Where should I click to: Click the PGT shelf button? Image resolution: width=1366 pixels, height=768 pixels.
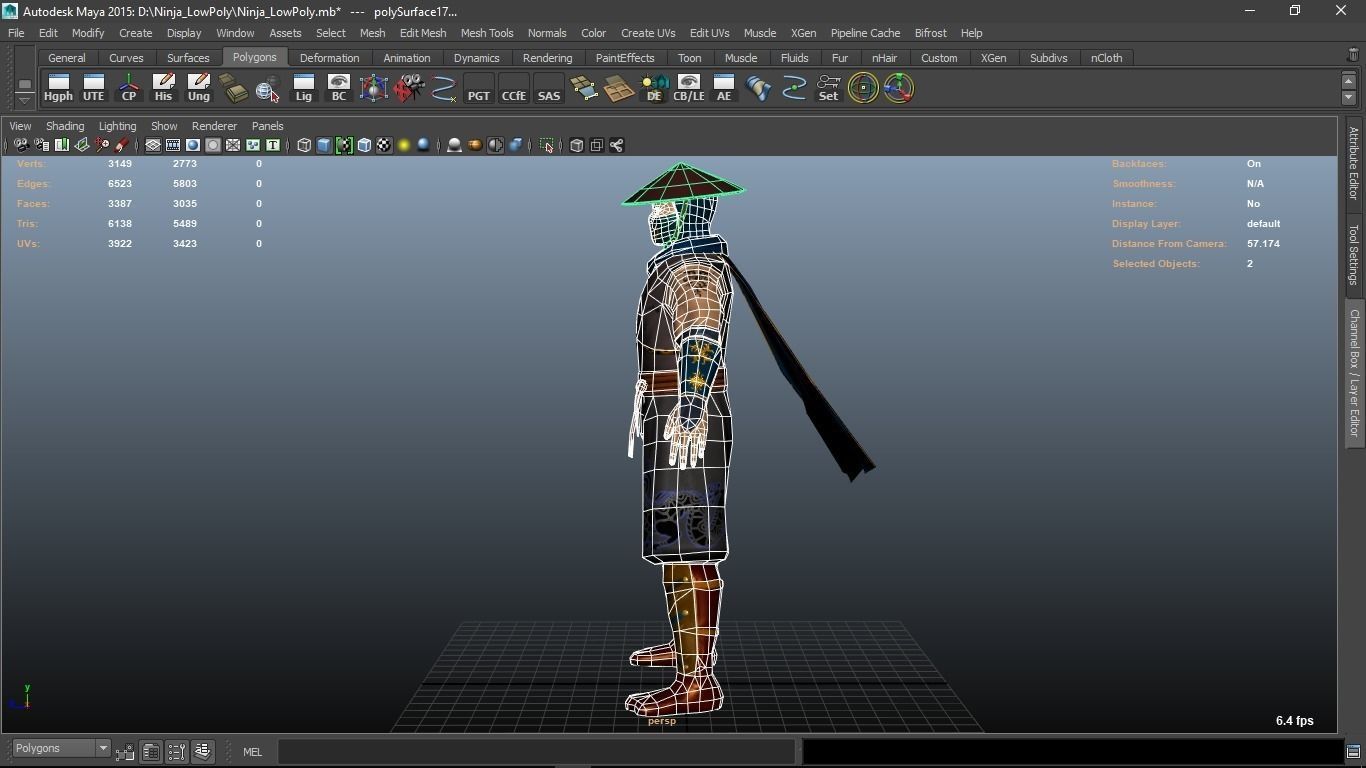coord(478,88)
